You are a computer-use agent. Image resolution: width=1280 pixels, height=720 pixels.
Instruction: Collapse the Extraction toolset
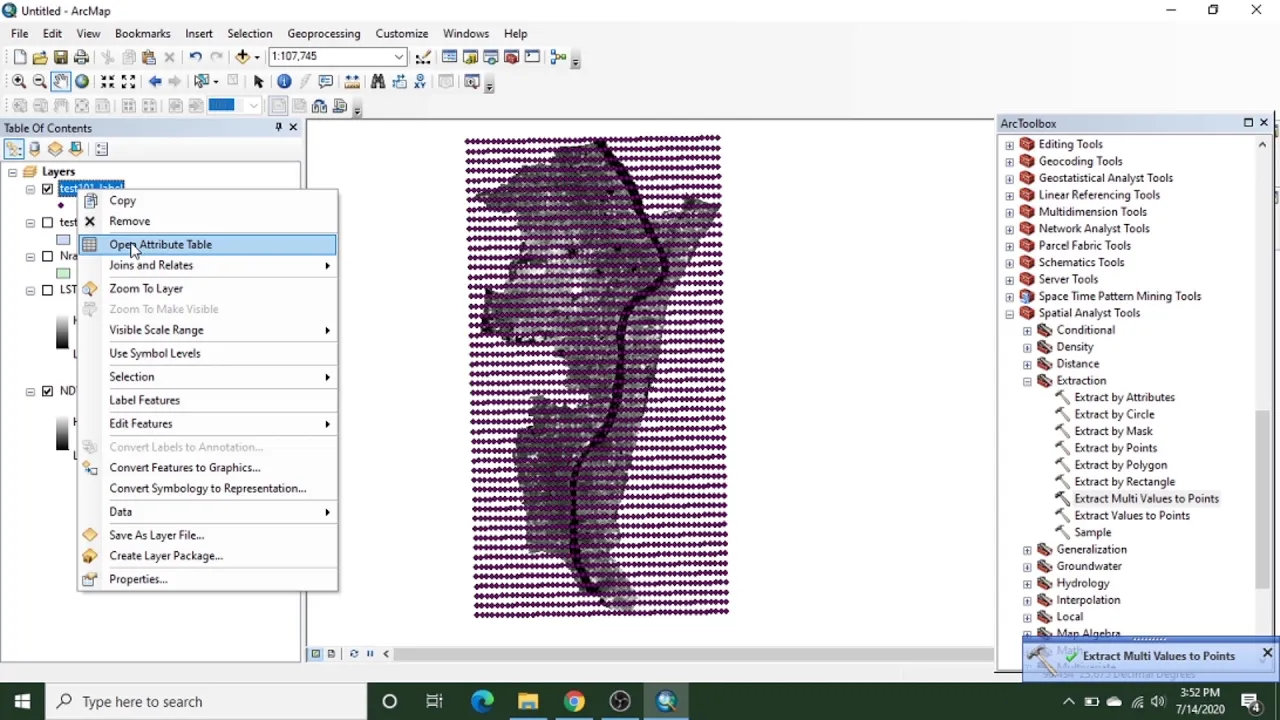[x=1027, y=381]
